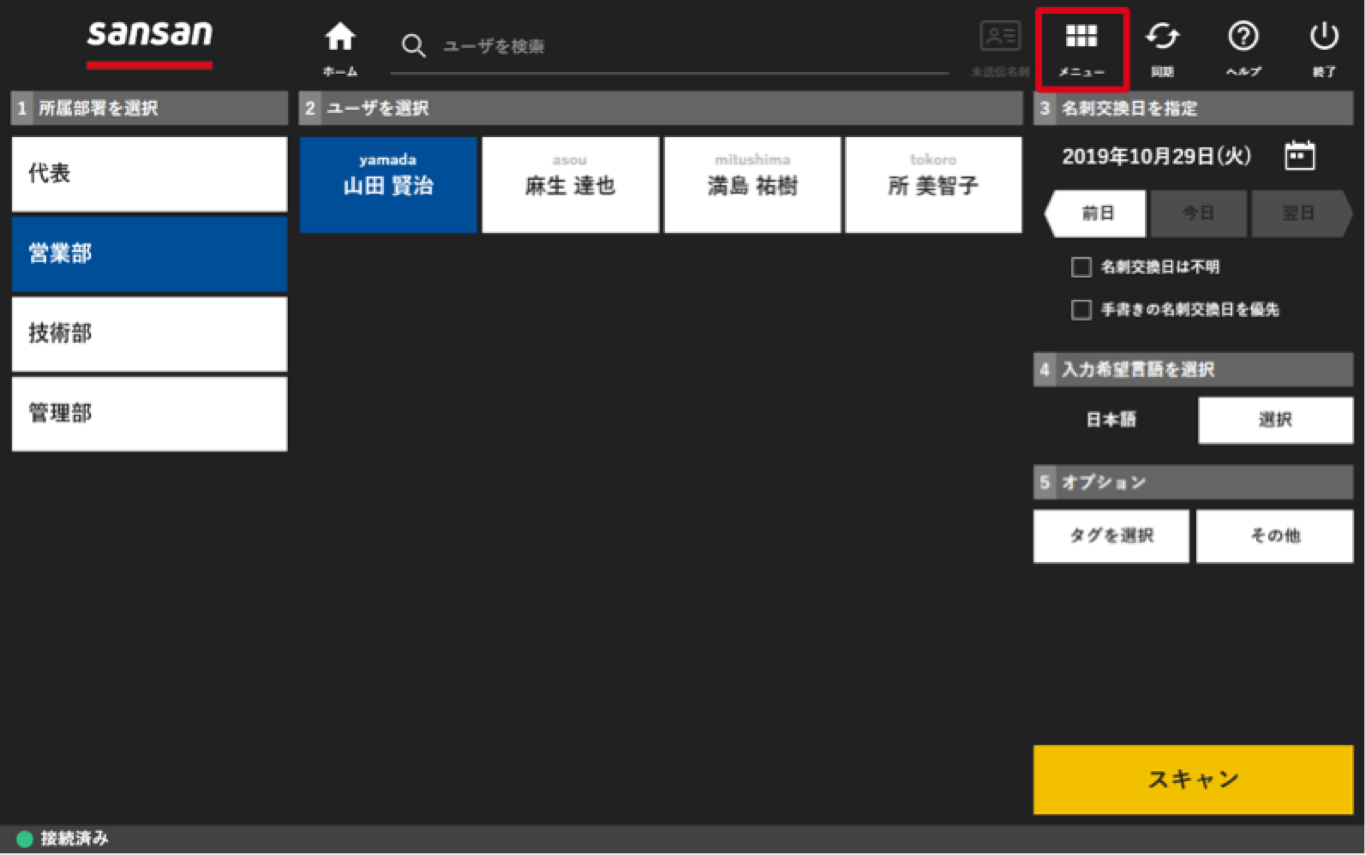Screen dimensions: 1366x855
Task: Open the その他 options panel
Action: pos(1275,536)
